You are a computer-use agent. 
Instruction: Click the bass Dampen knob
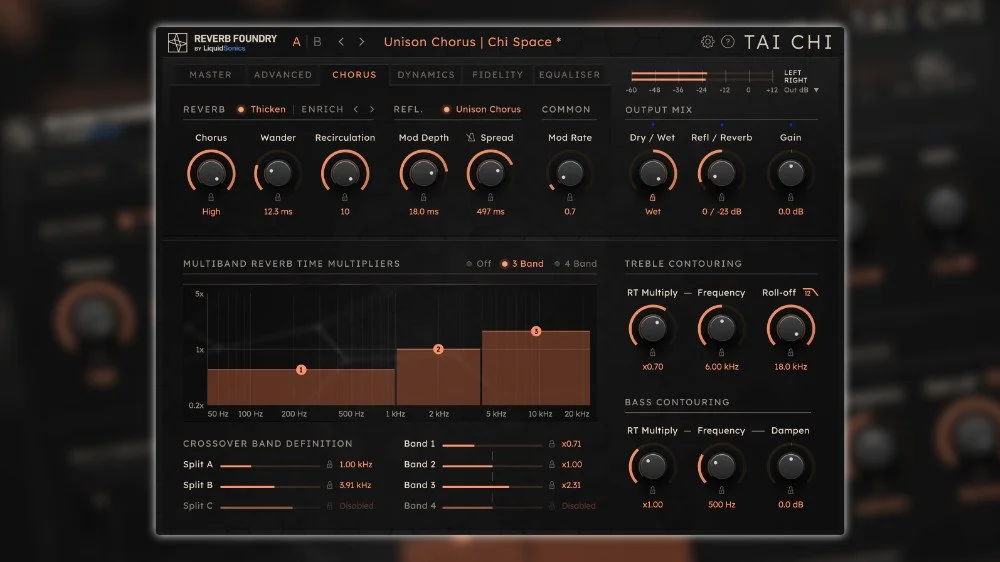click(790, 466)
